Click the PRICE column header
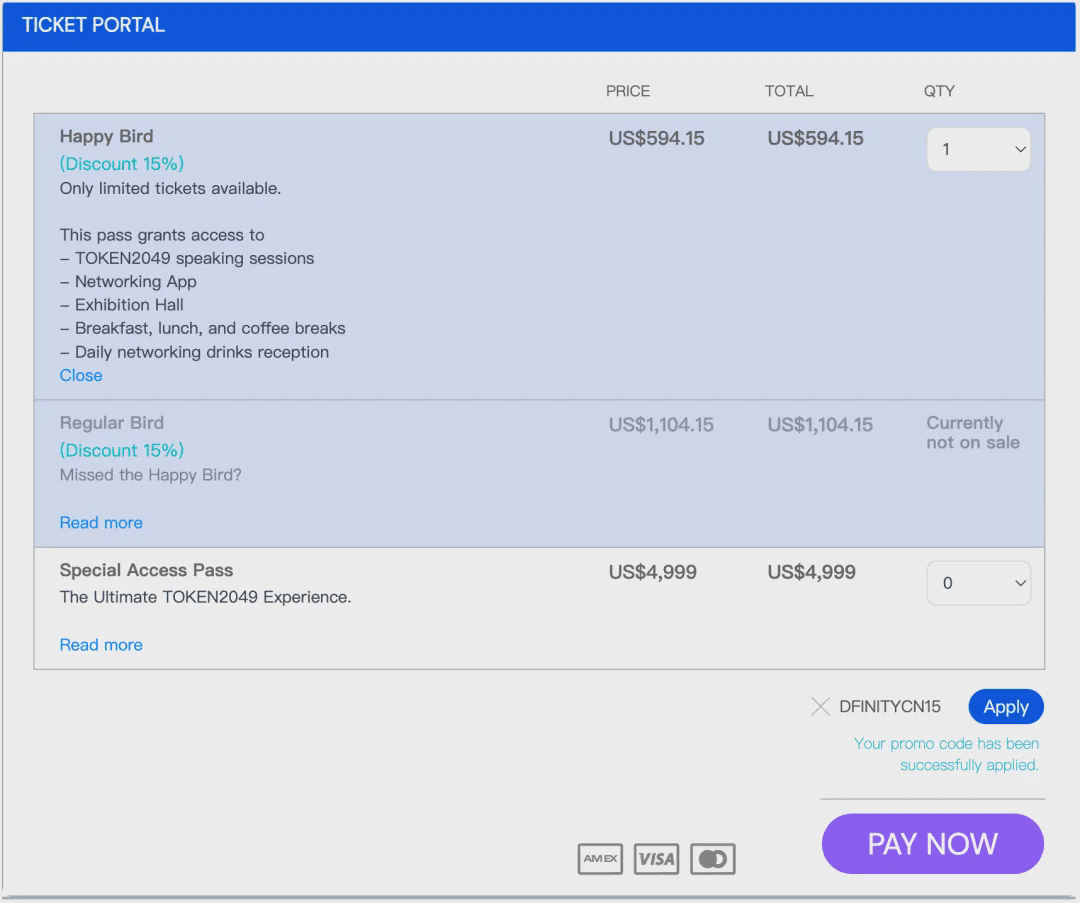Screen dimensions: 1080x903 point(627,91)
